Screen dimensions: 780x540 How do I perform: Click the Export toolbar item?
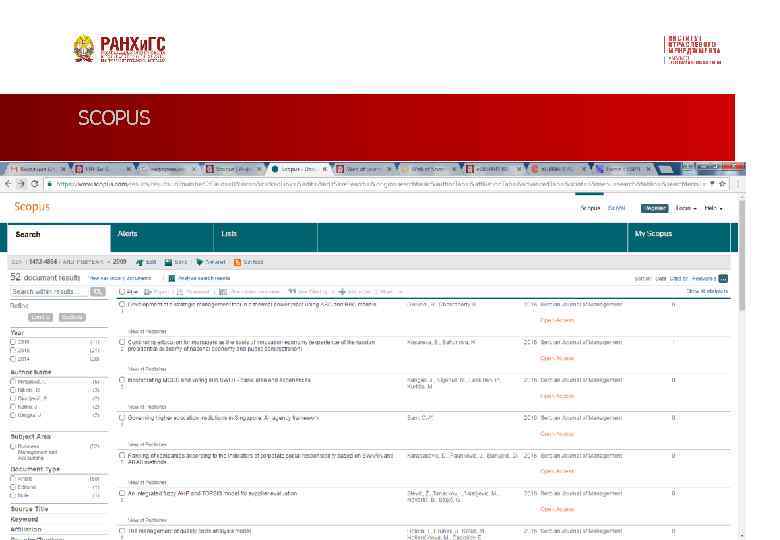pos(156,292)
